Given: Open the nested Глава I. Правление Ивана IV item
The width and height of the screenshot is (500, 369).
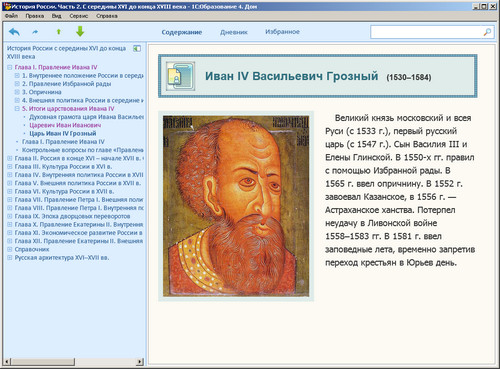Looking at the screenshot, I should [63, 142].
